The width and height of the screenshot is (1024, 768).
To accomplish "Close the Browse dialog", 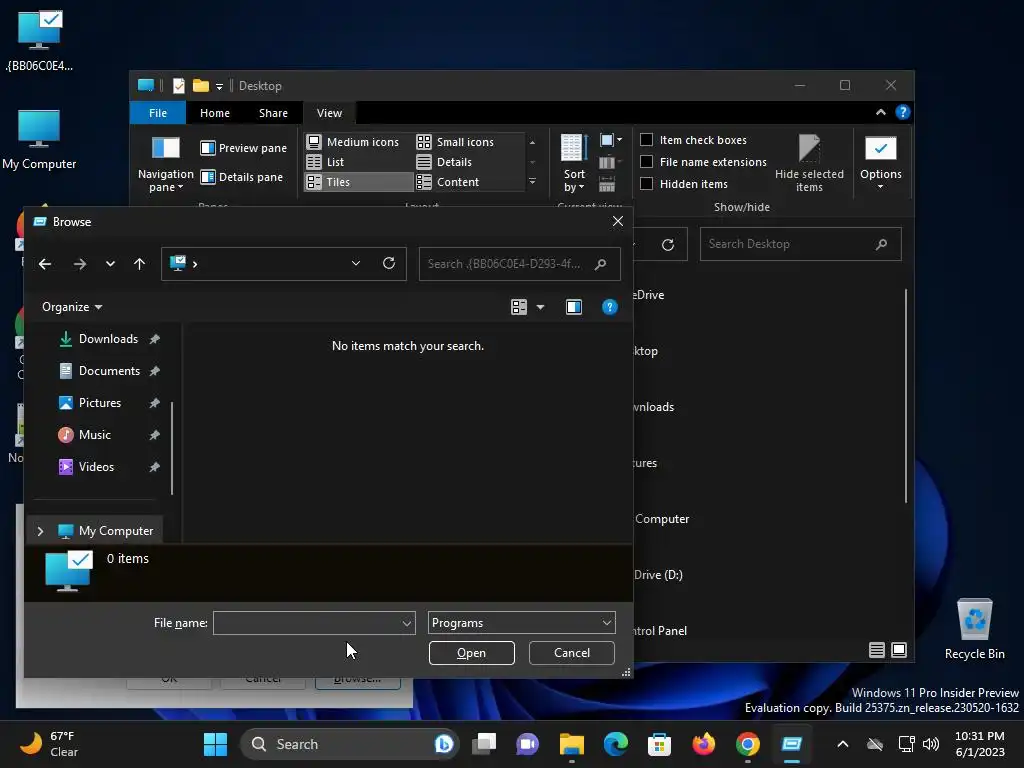I will (618, 221).
